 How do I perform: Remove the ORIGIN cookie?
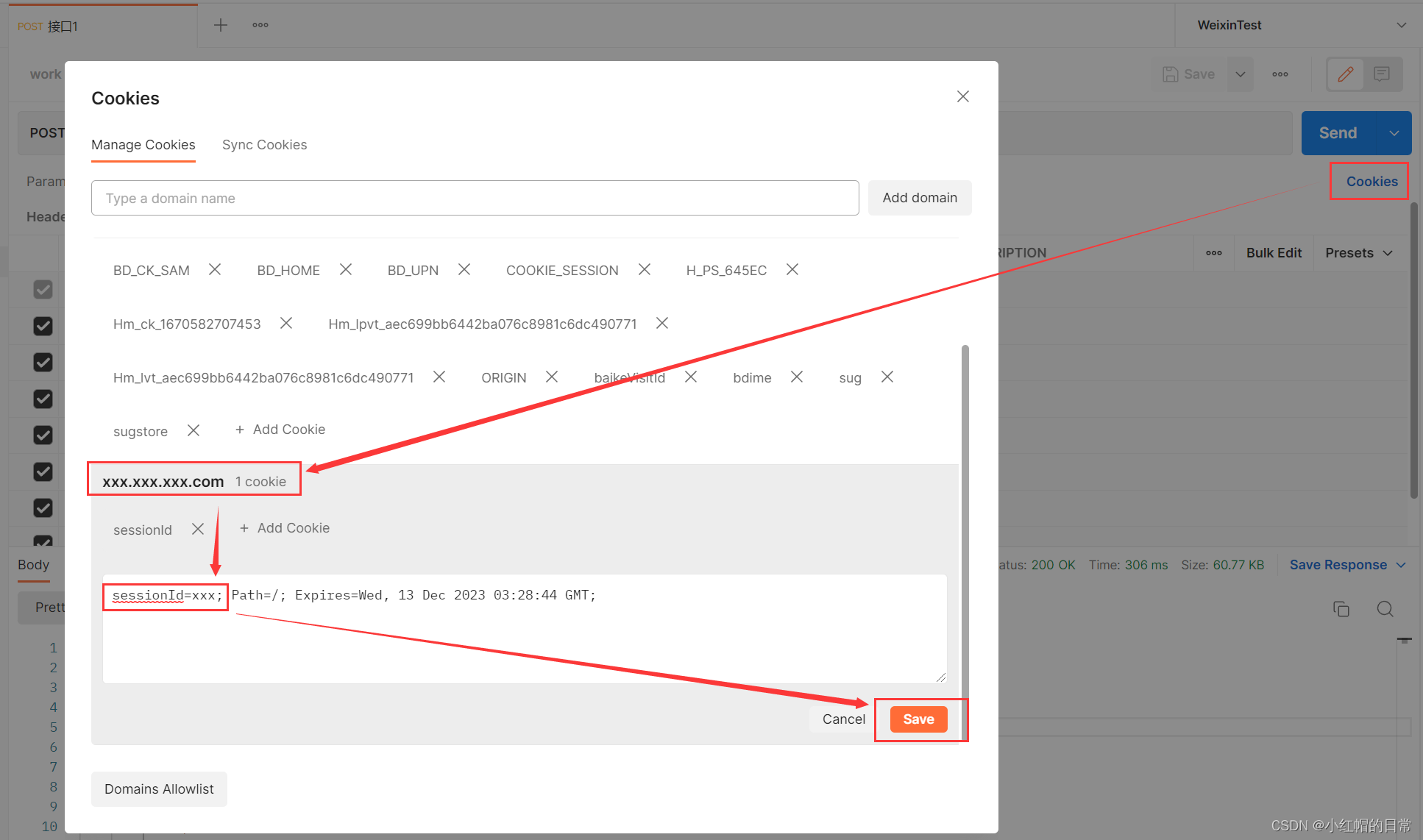pos(552,377)
